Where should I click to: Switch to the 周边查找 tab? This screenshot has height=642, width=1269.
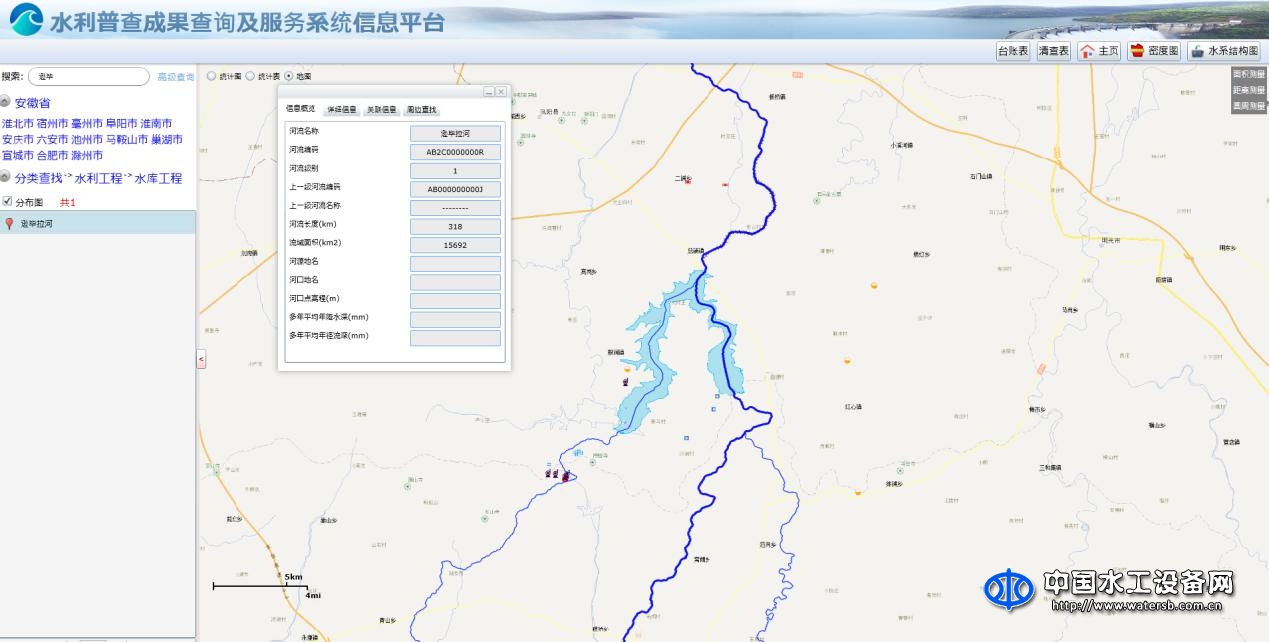pos(421,110)
